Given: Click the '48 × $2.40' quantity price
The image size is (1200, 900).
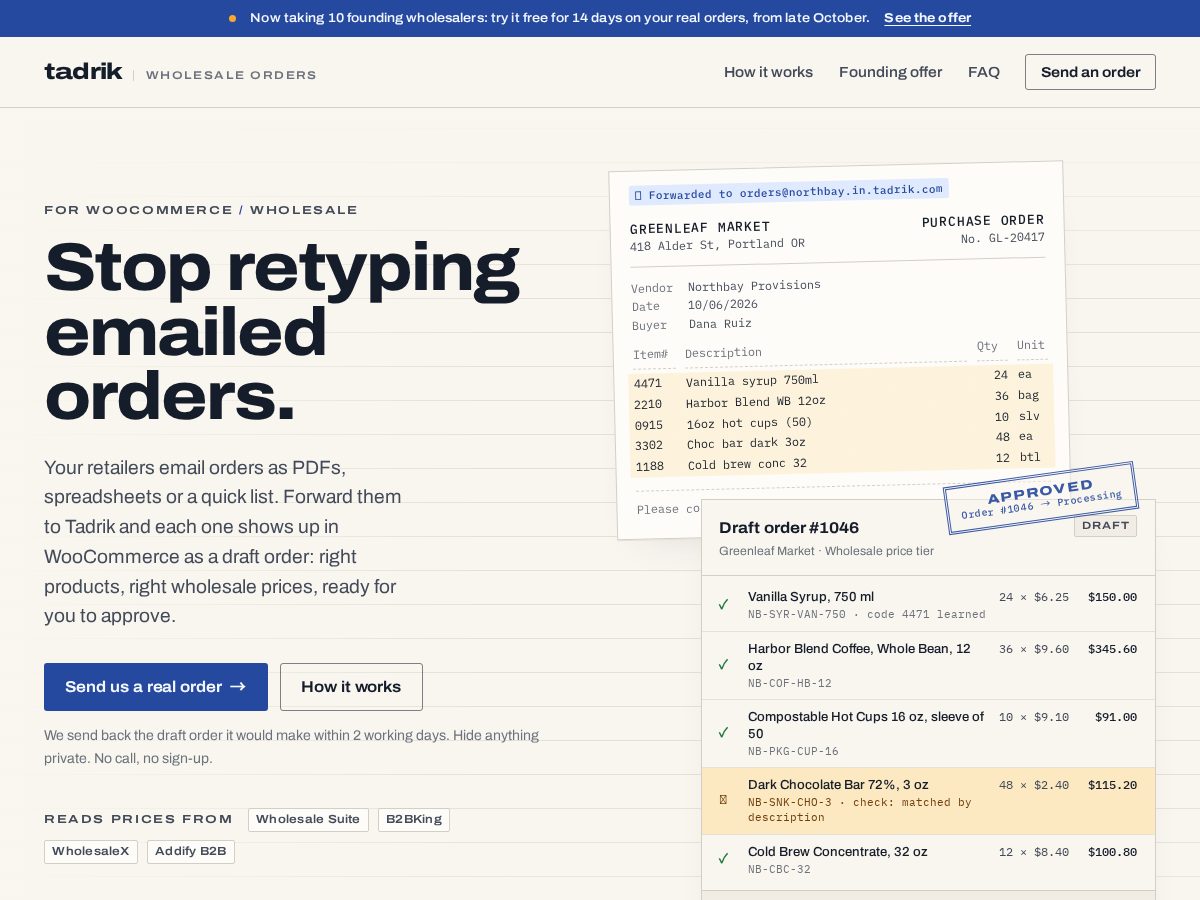Looking at the screenshot, I should click(1034, 785).
